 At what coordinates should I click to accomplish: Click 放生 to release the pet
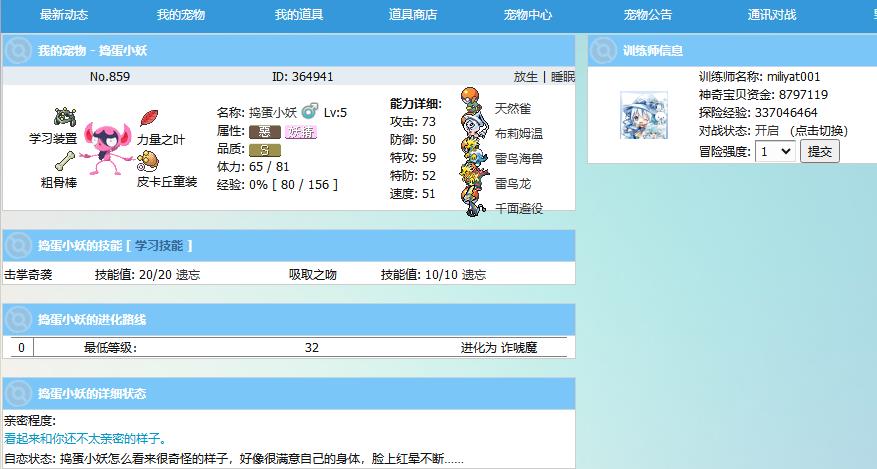tap(526, 77)
